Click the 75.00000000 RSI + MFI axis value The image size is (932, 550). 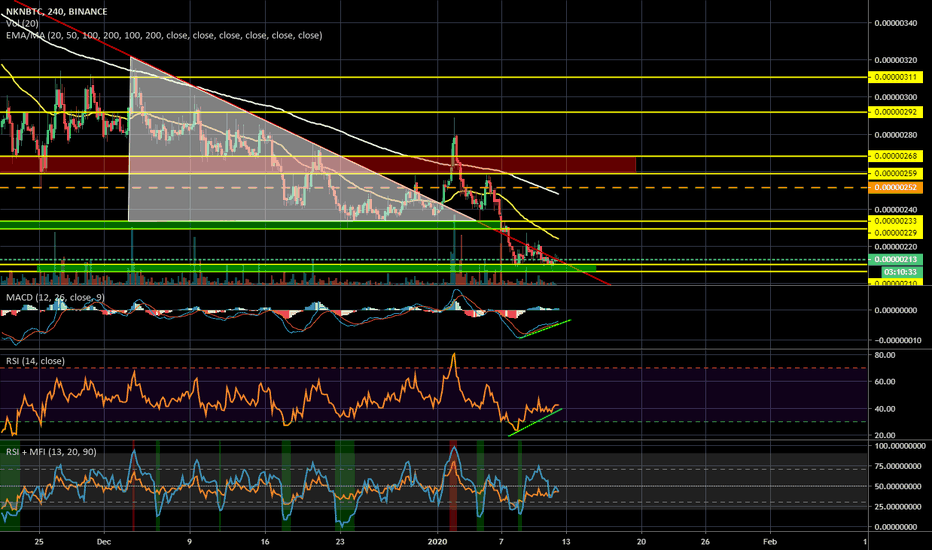(x=899, y=466)
